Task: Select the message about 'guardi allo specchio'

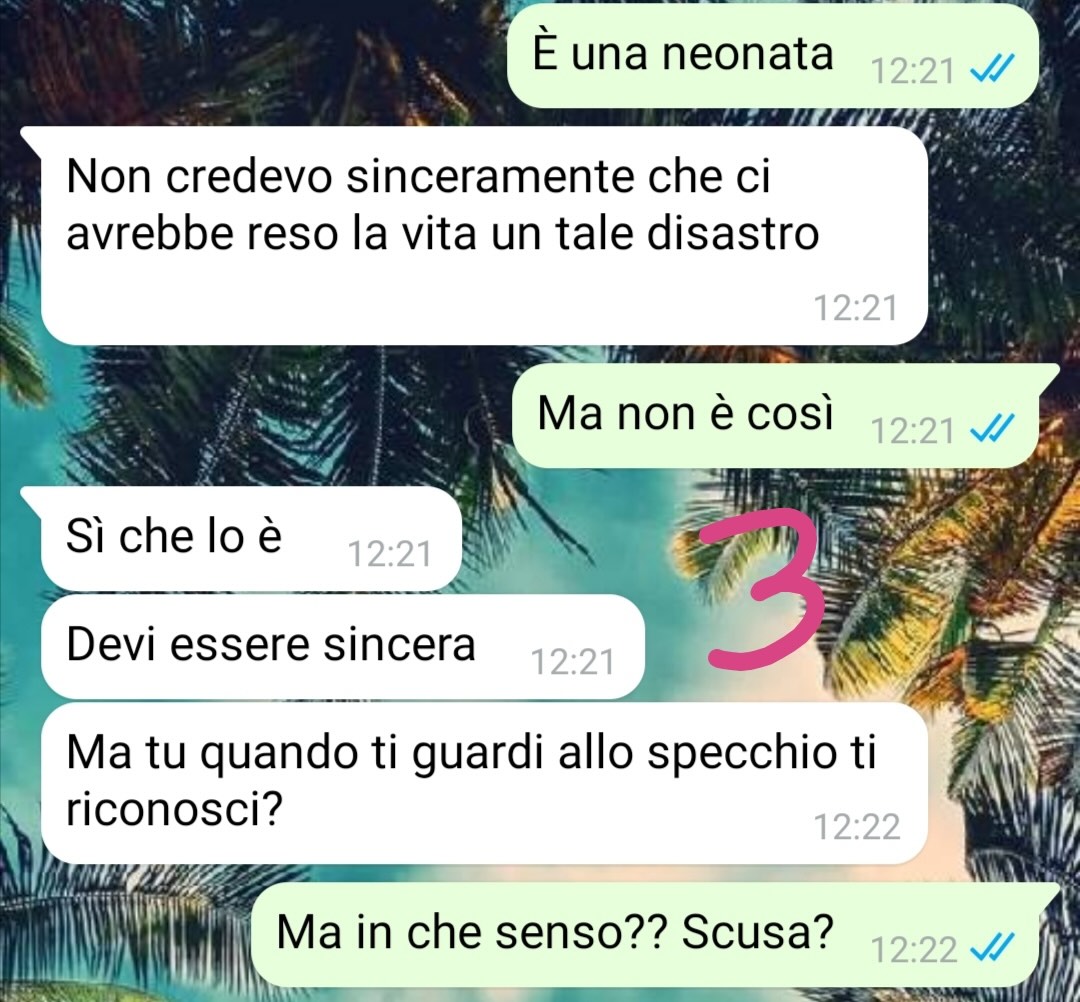Action: coord(484,783)
